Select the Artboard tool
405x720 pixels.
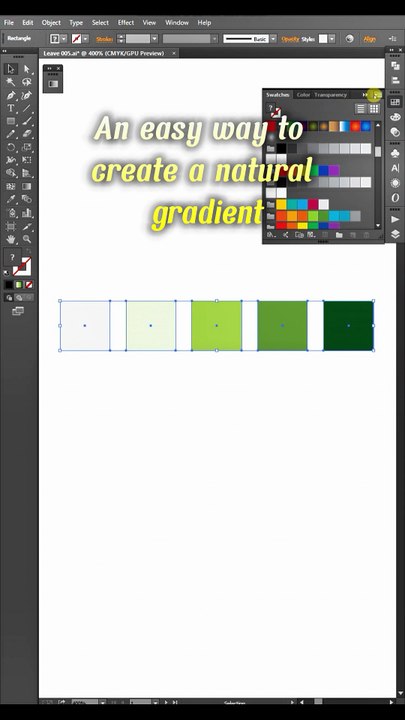[x=11, y=226]
